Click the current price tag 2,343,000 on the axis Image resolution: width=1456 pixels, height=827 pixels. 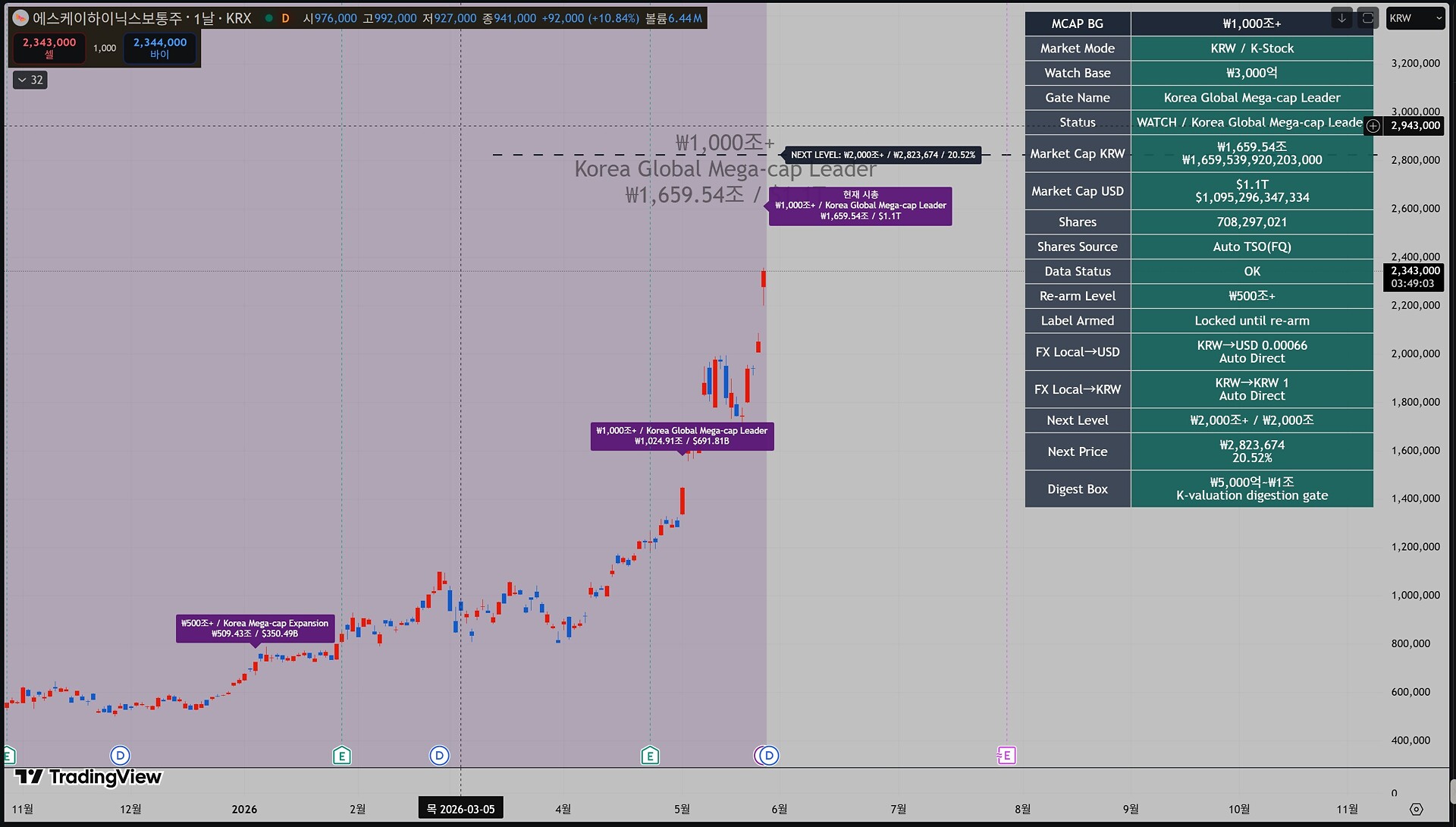click(x=1415, y=277)
